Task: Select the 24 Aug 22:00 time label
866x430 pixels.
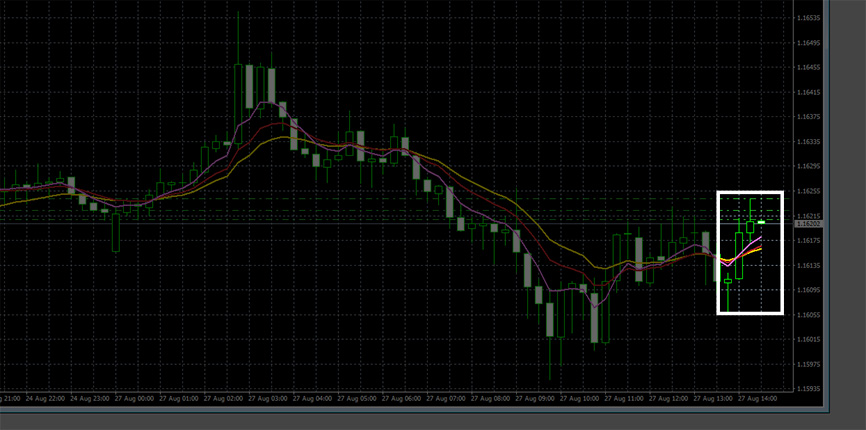Action: click(45, 398)
